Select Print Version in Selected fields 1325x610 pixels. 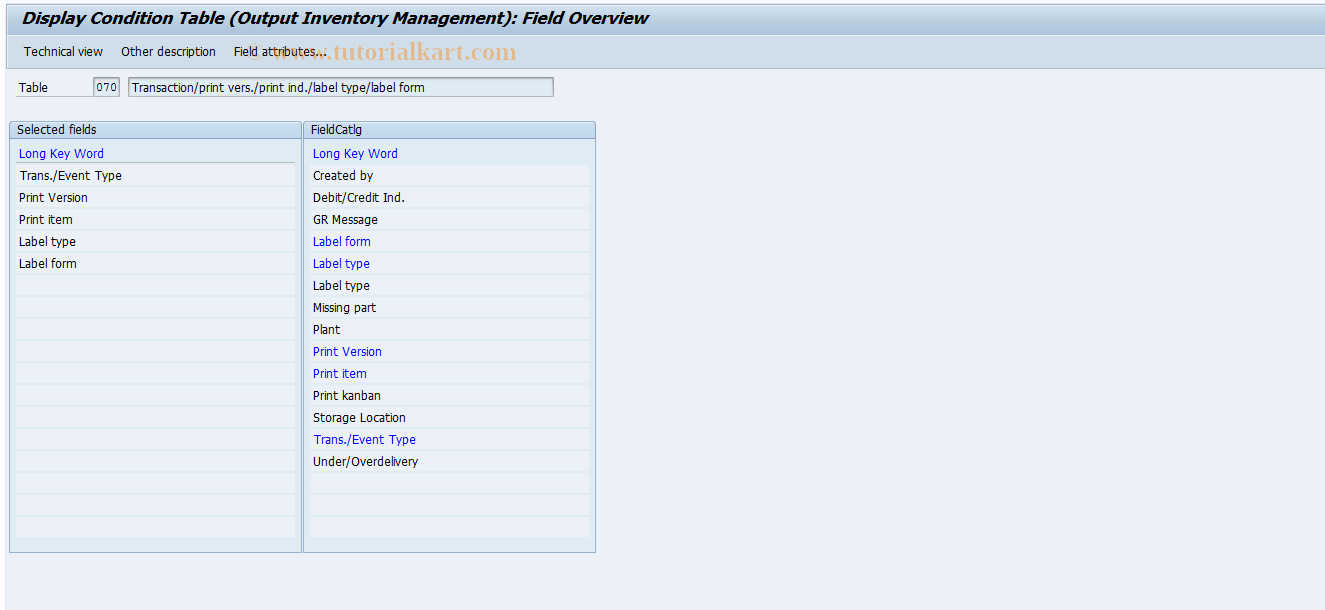(x=53, y=197)
